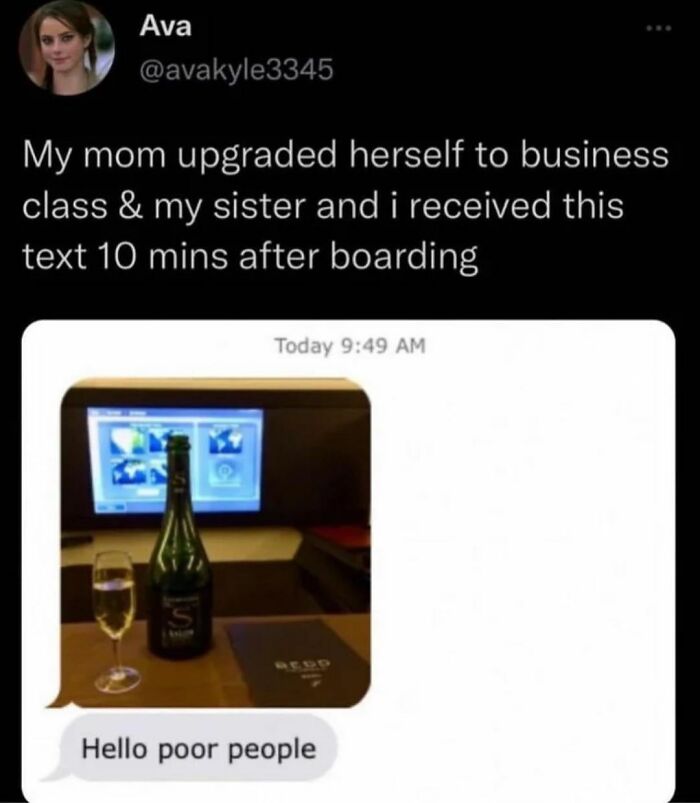Screen dimensions: 700x803
Task: Click the Today 9:49 AM timestamp
Action: (350, 346)
